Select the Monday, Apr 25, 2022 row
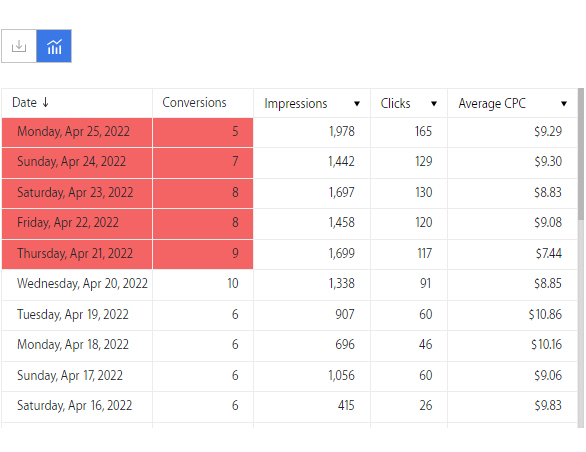The image size is (586, 452). 289,132
